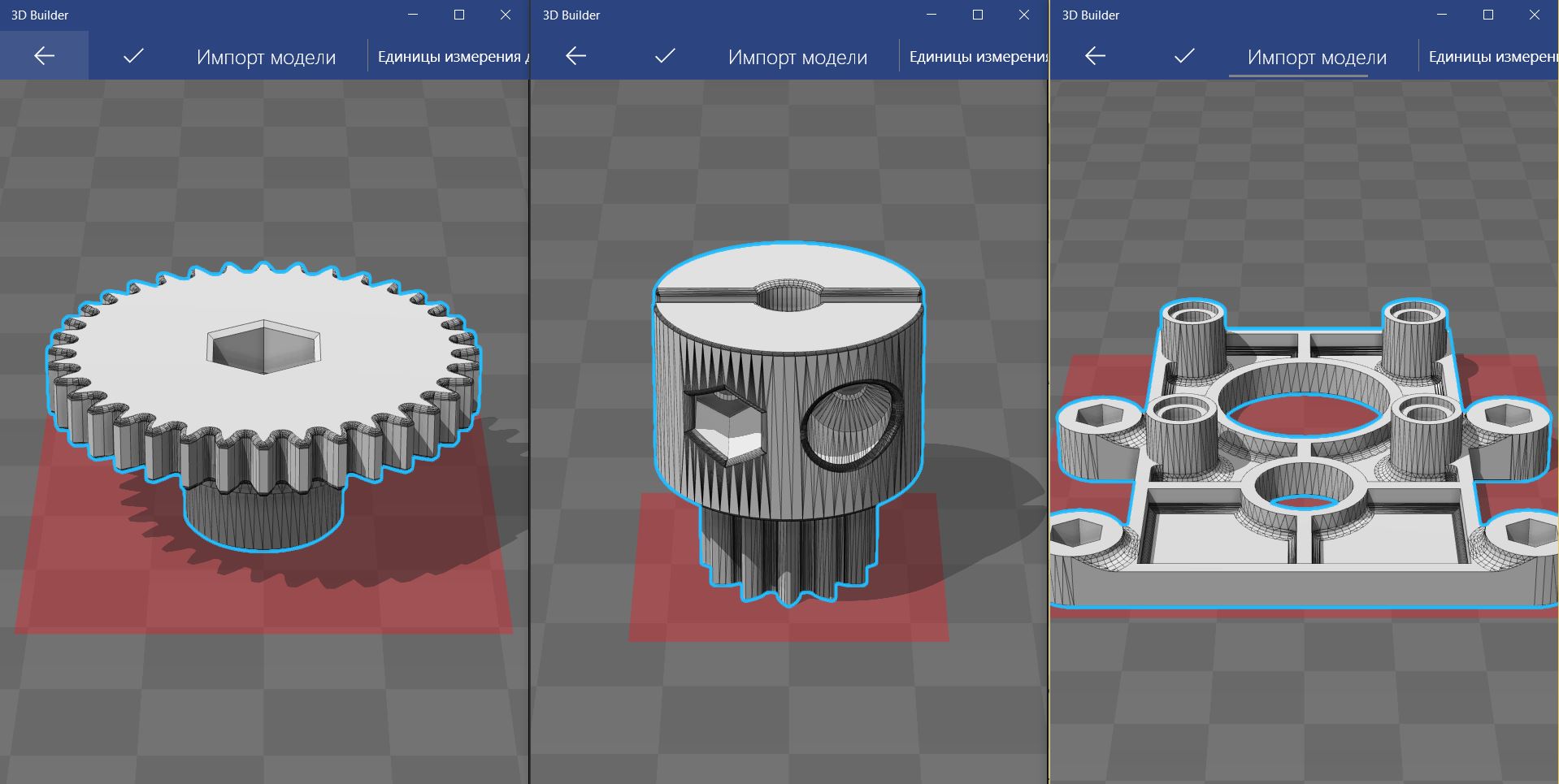The width and height of the screenshot is (1559, 784).
Task: Go back using the arrow in the middle cylinder window
Action: point(575,56)
